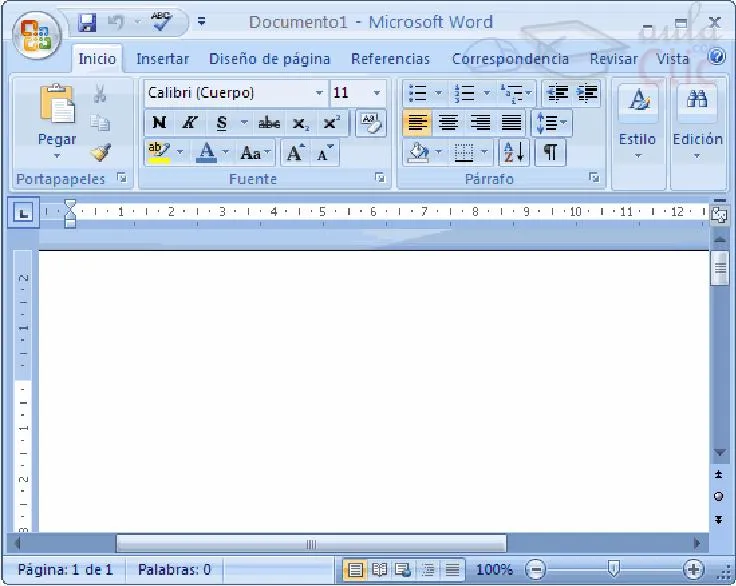This screenshot has width=736, height=586.
Task: Align text right
Action: coord(480,123)
